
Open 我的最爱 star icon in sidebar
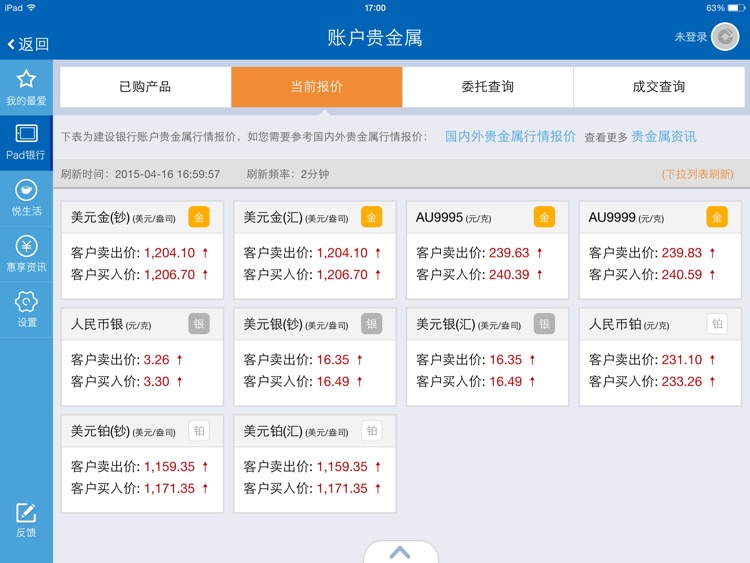(26, 79)
